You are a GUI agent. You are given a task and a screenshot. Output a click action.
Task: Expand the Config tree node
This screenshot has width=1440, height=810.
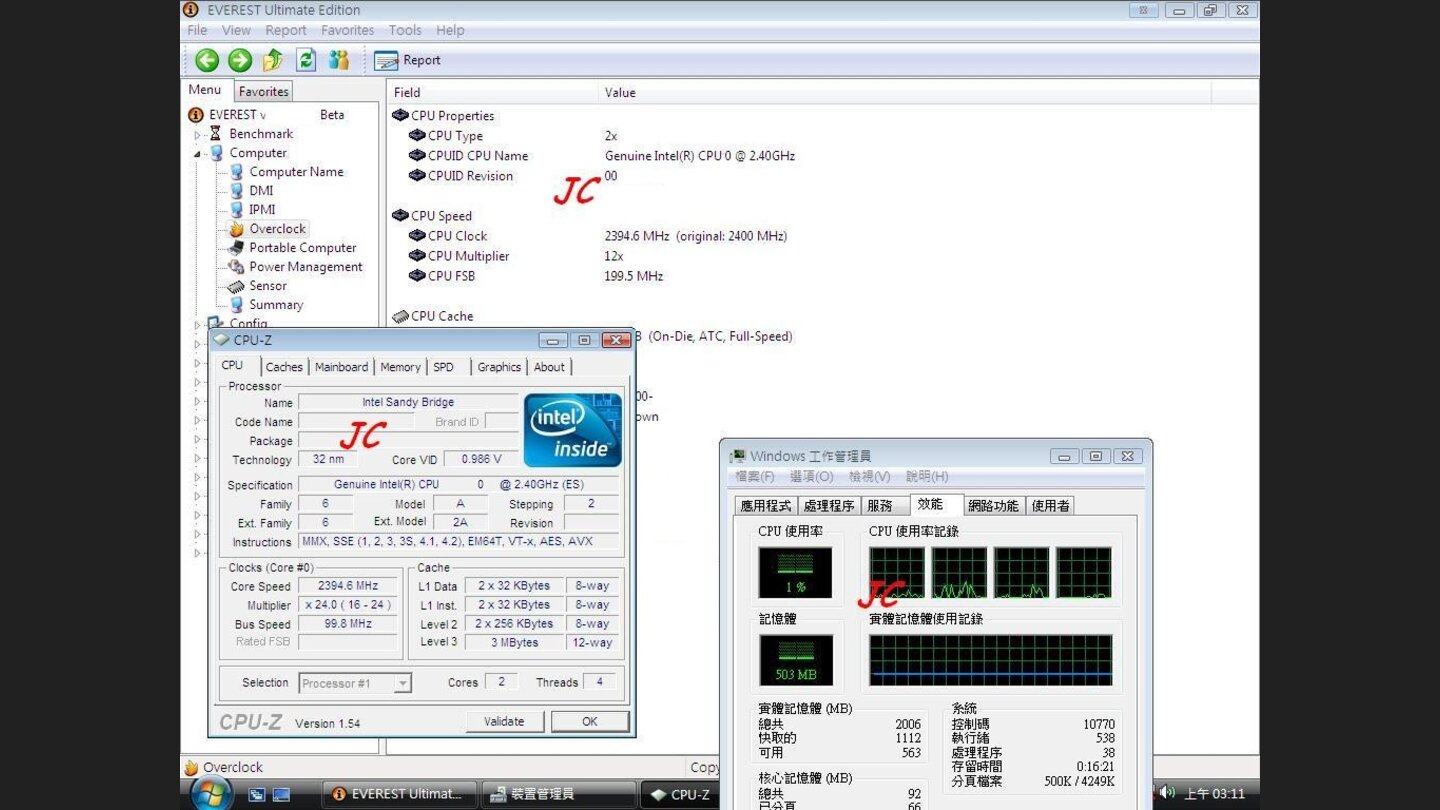coord(197,324)
